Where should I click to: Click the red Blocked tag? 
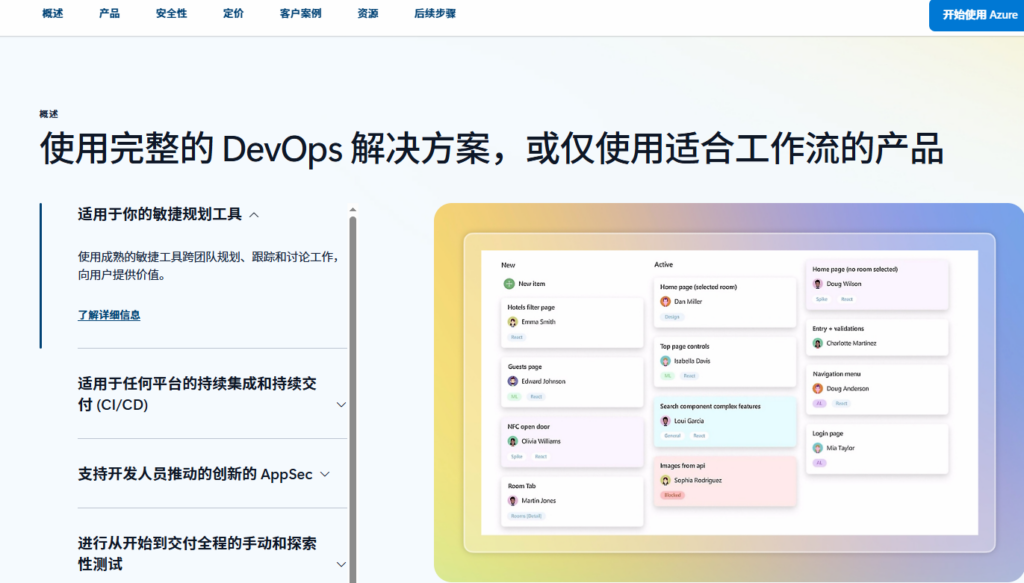(x=672, y=496)
